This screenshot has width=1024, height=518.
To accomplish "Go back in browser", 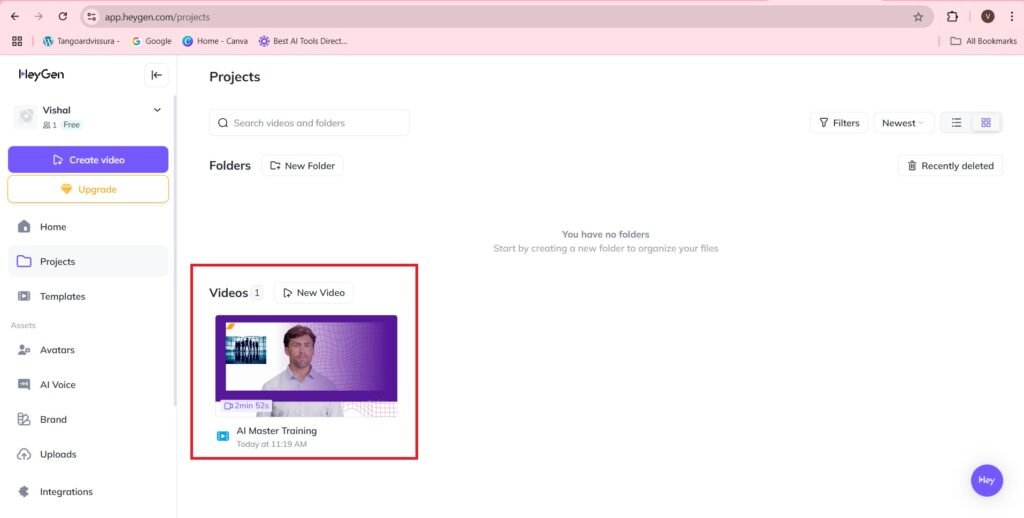I will (15, 16).
